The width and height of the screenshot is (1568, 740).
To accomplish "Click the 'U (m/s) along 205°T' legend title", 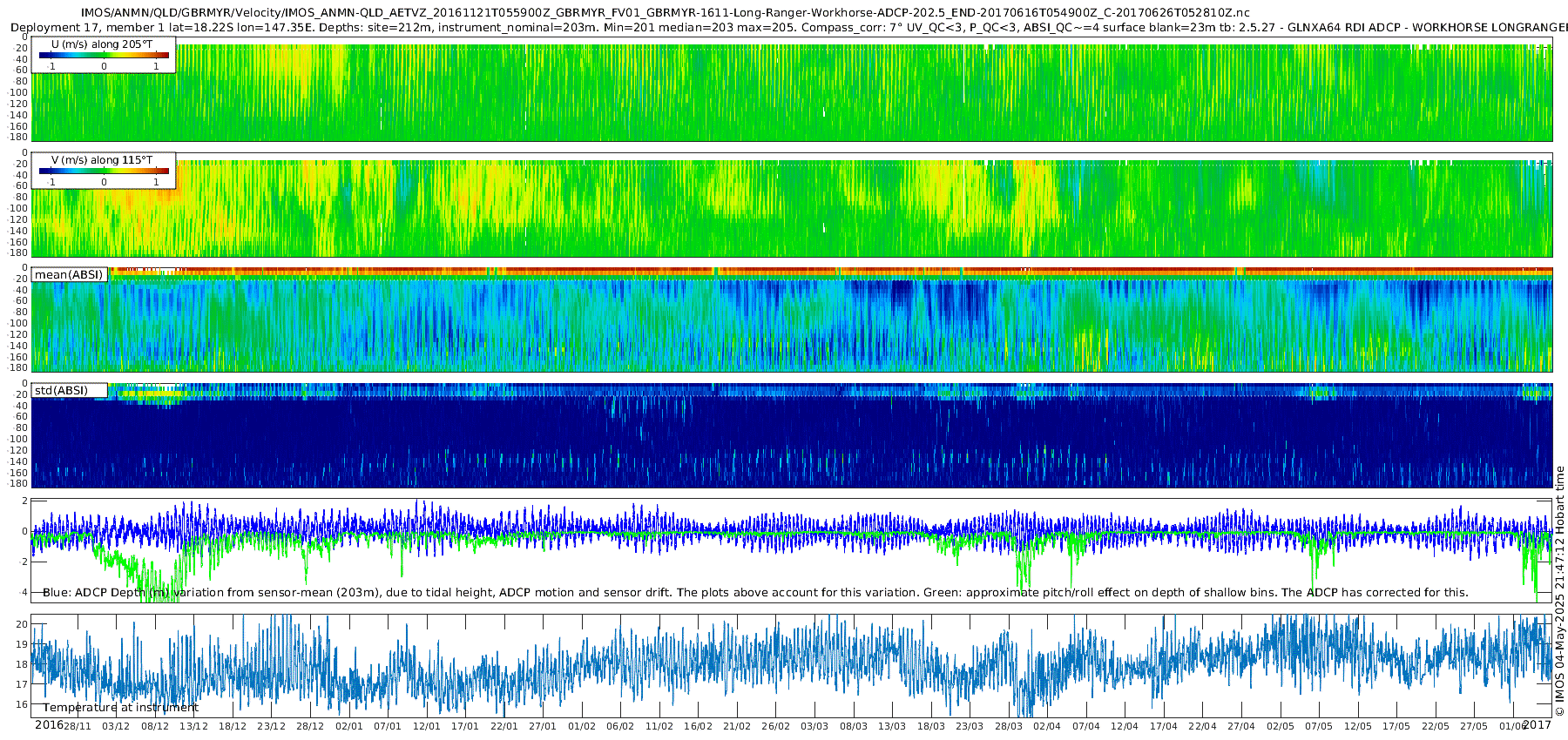I will tap(103, 44).
